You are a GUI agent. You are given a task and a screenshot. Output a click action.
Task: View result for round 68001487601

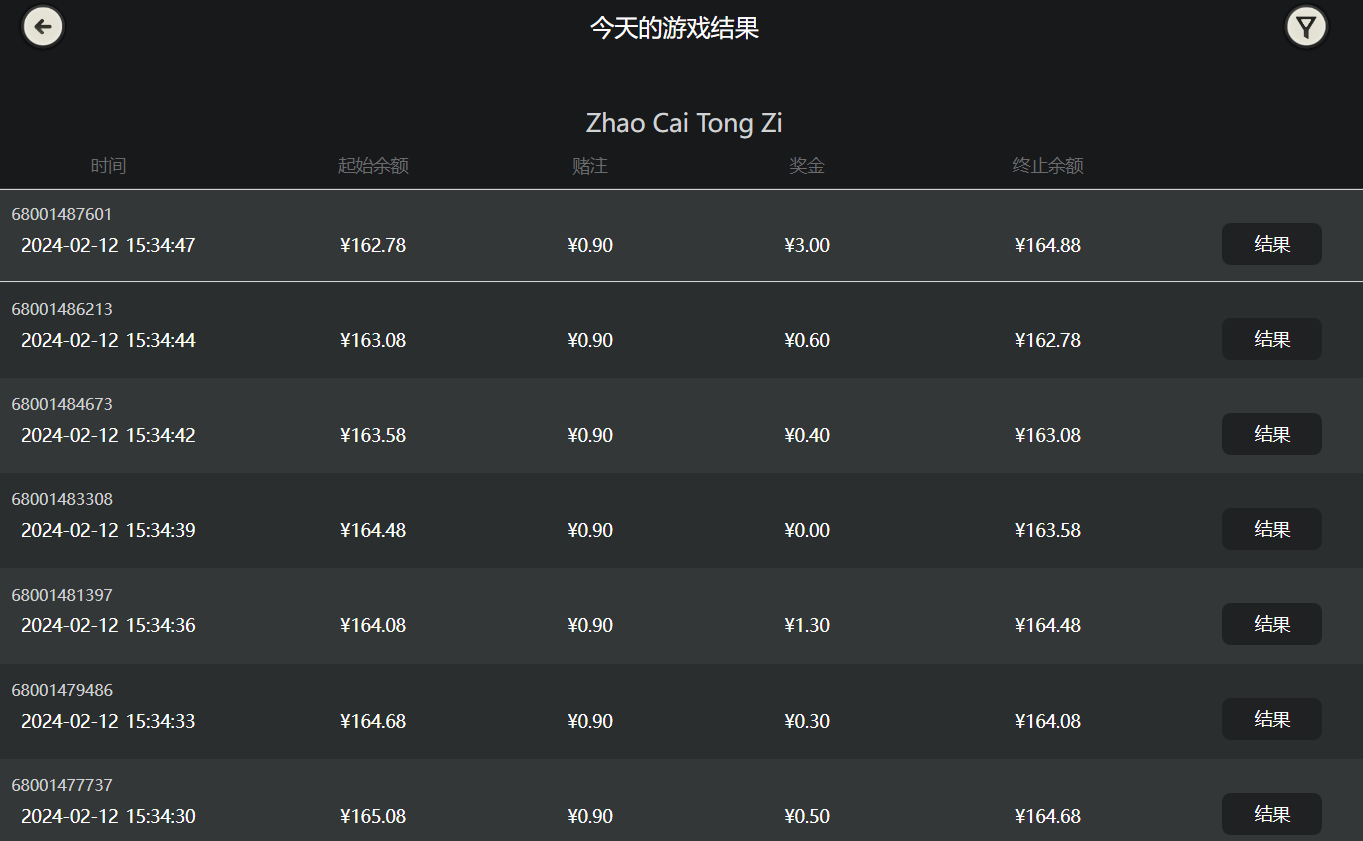pos(1271,244)
